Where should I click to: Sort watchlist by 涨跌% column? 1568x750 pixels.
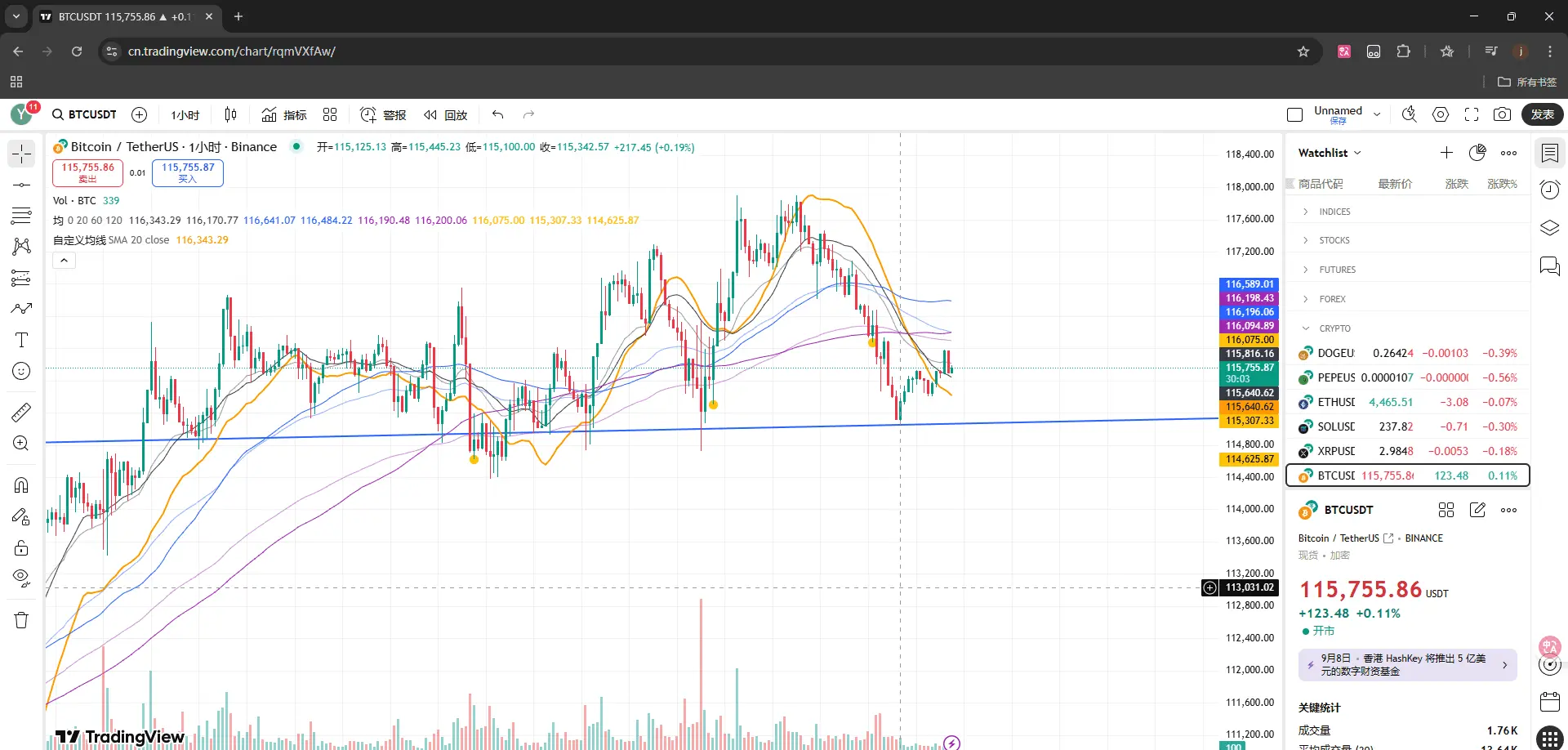tap(1502, 184)
